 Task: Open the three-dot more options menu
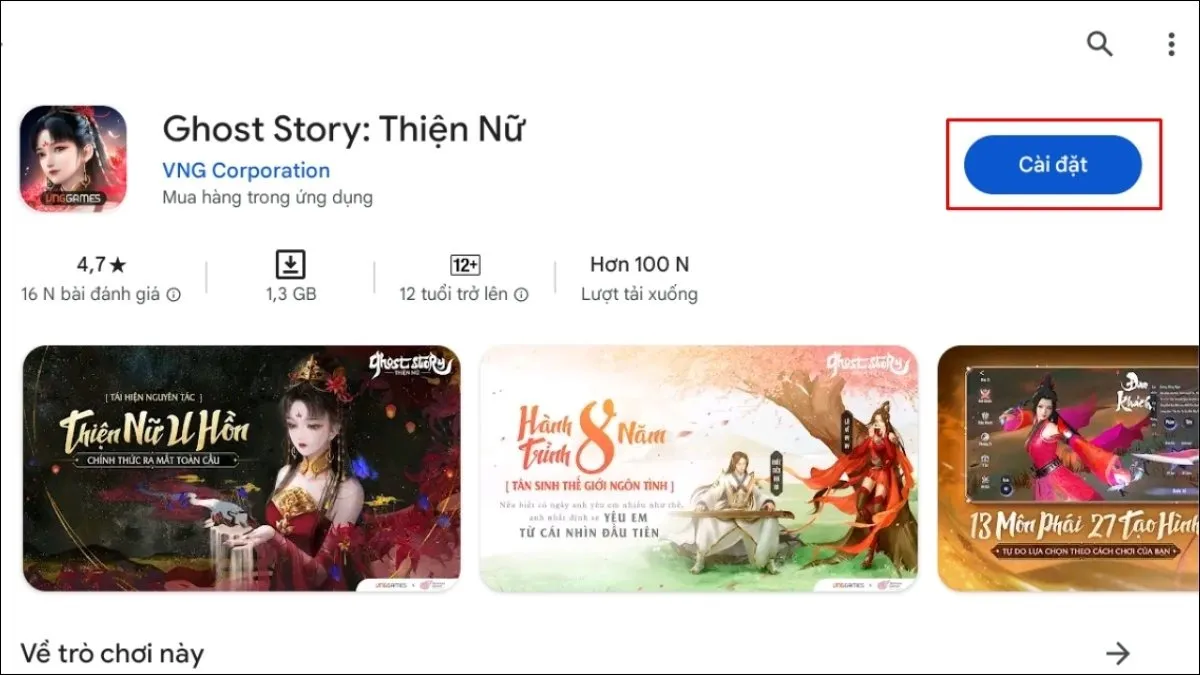coord(1171,44)
